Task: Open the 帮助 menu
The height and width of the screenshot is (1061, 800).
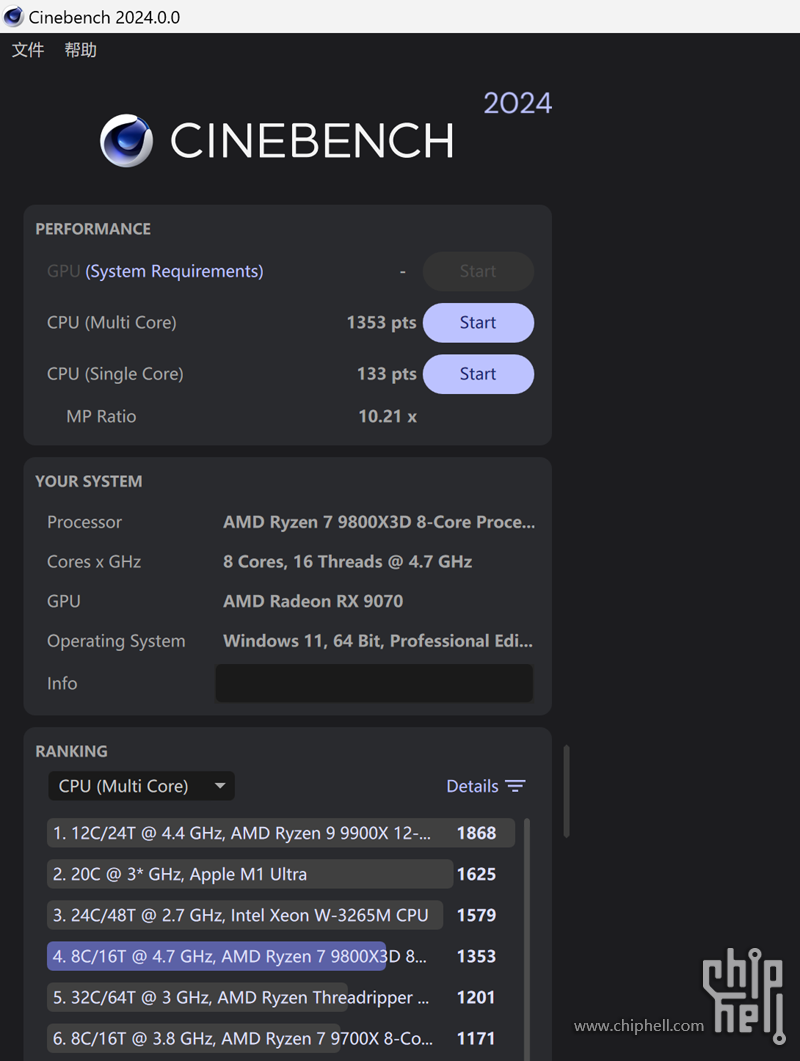Action: point(81,49)
